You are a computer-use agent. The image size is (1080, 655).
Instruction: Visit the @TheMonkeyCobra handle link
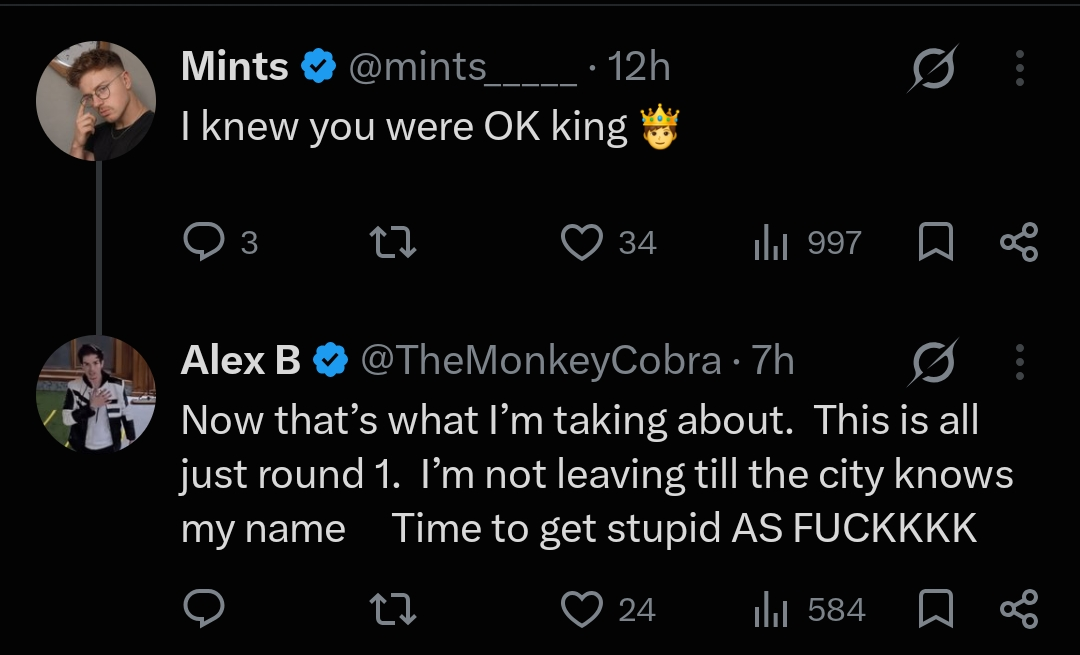coord(541,360)
